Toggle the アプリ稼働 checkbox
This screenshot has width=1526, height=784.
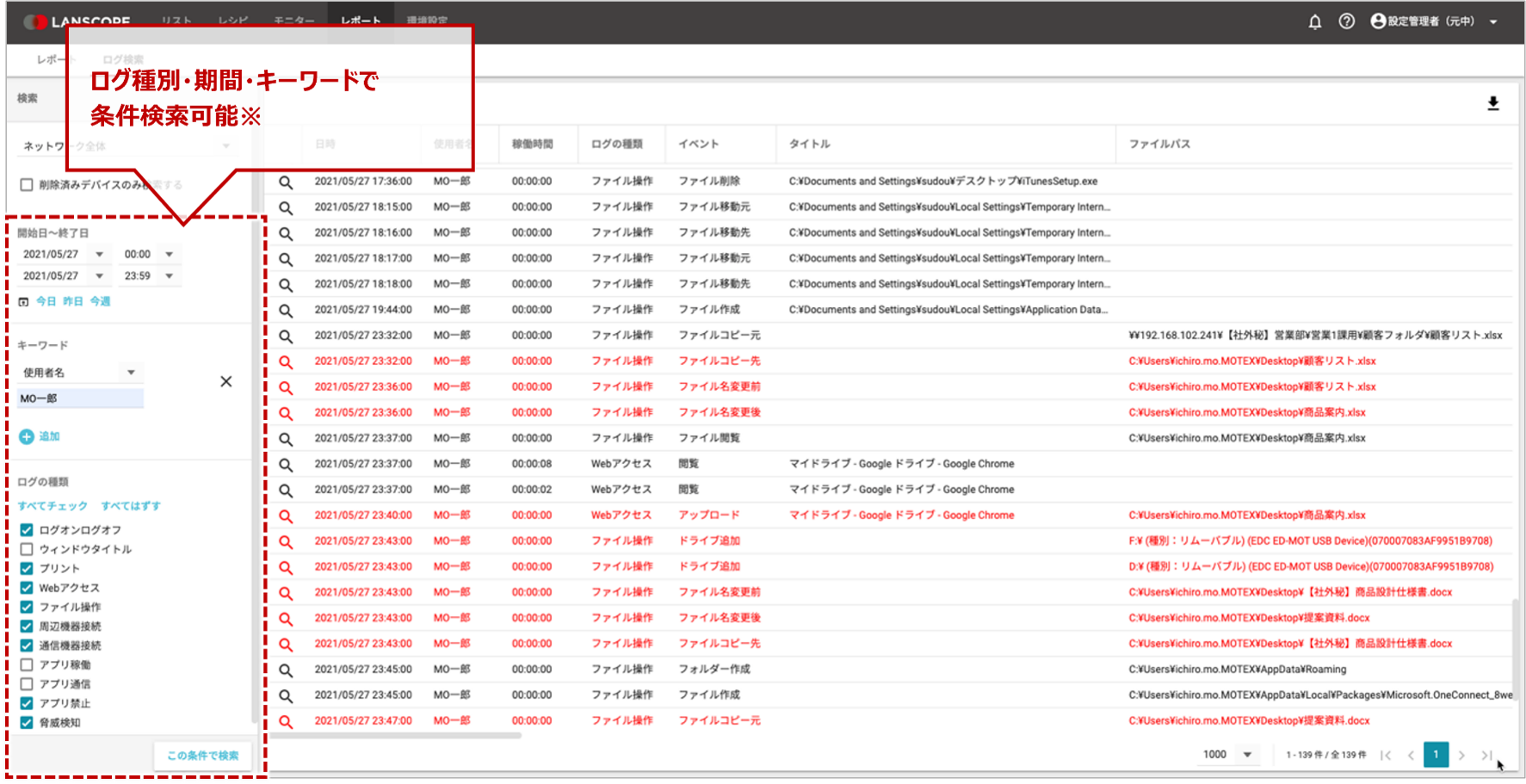click(x=27, y=664)
